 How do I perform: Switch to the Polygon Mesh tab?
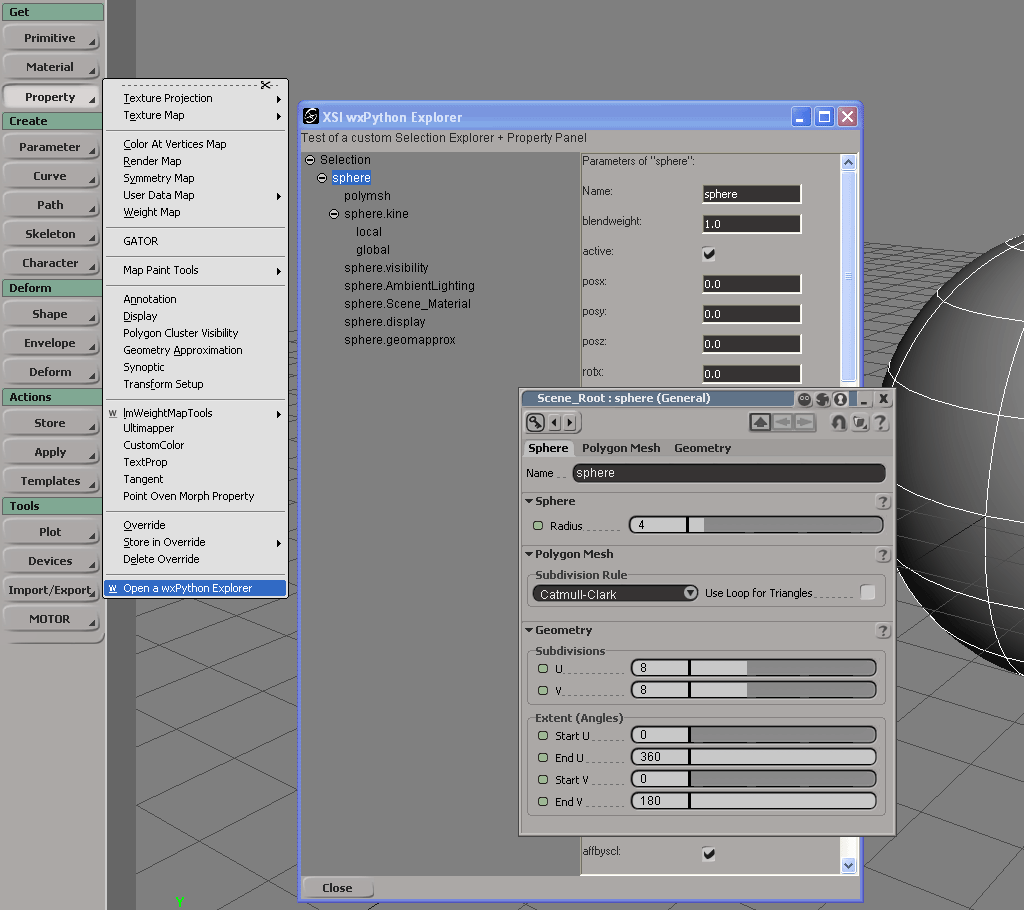(621, 448)
